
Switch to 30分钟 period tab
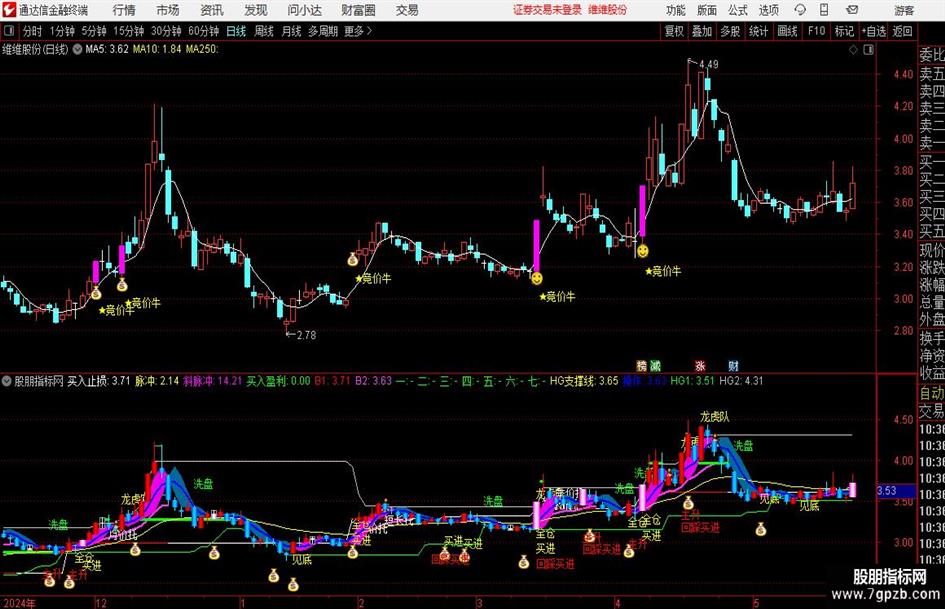pyautogui.click(x=166, y=31)
